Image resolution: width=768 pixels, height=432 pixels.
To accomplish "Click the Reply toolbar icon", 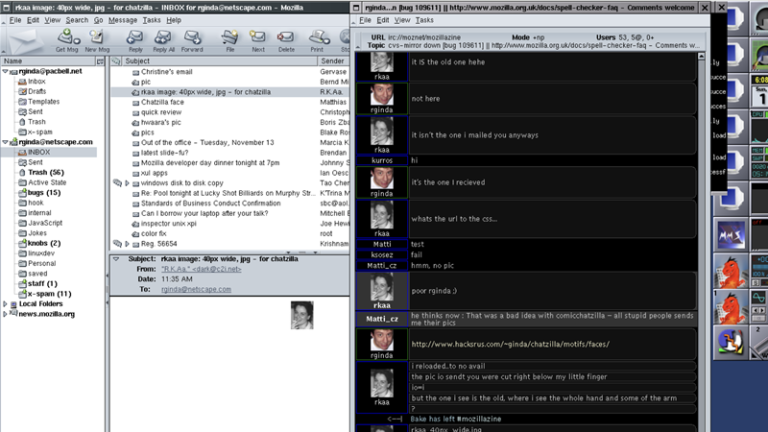I will click(135, 38).
